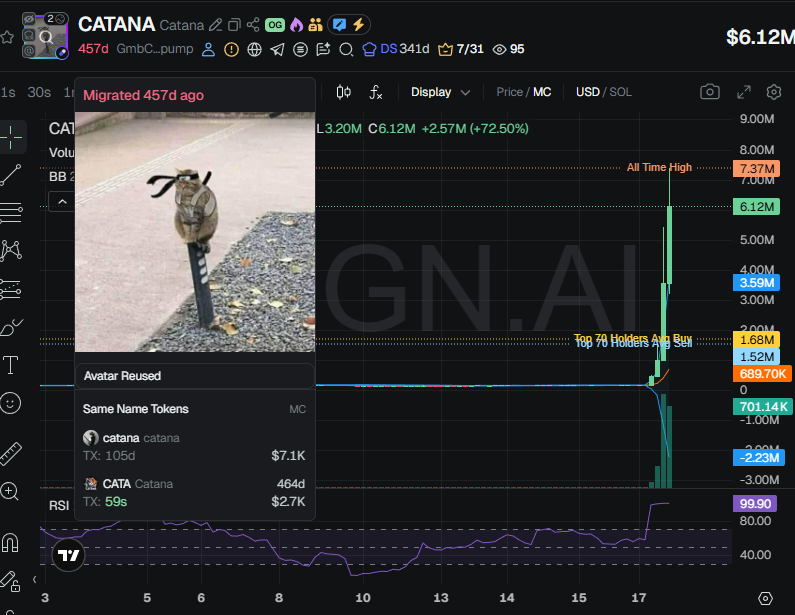Open the emoji sticker tool

point(11,403)
